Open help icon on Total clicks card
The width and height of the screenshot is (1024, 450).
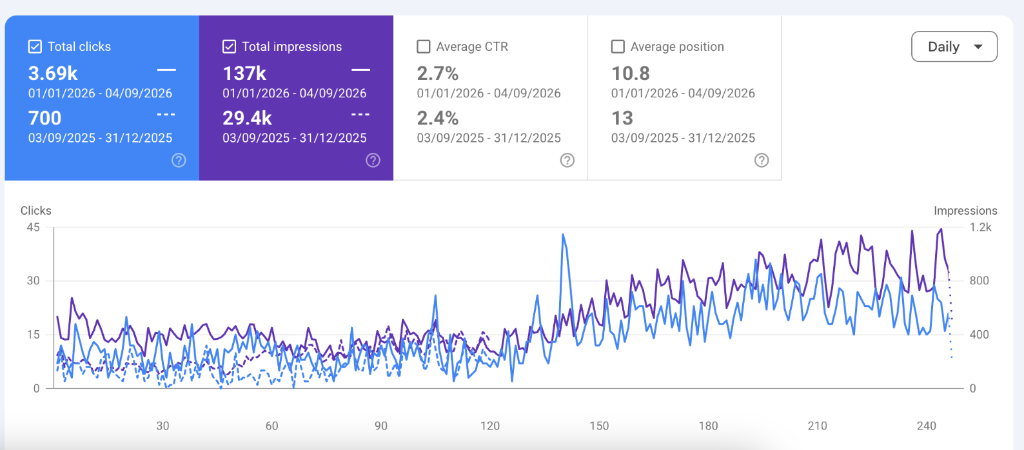179,161
